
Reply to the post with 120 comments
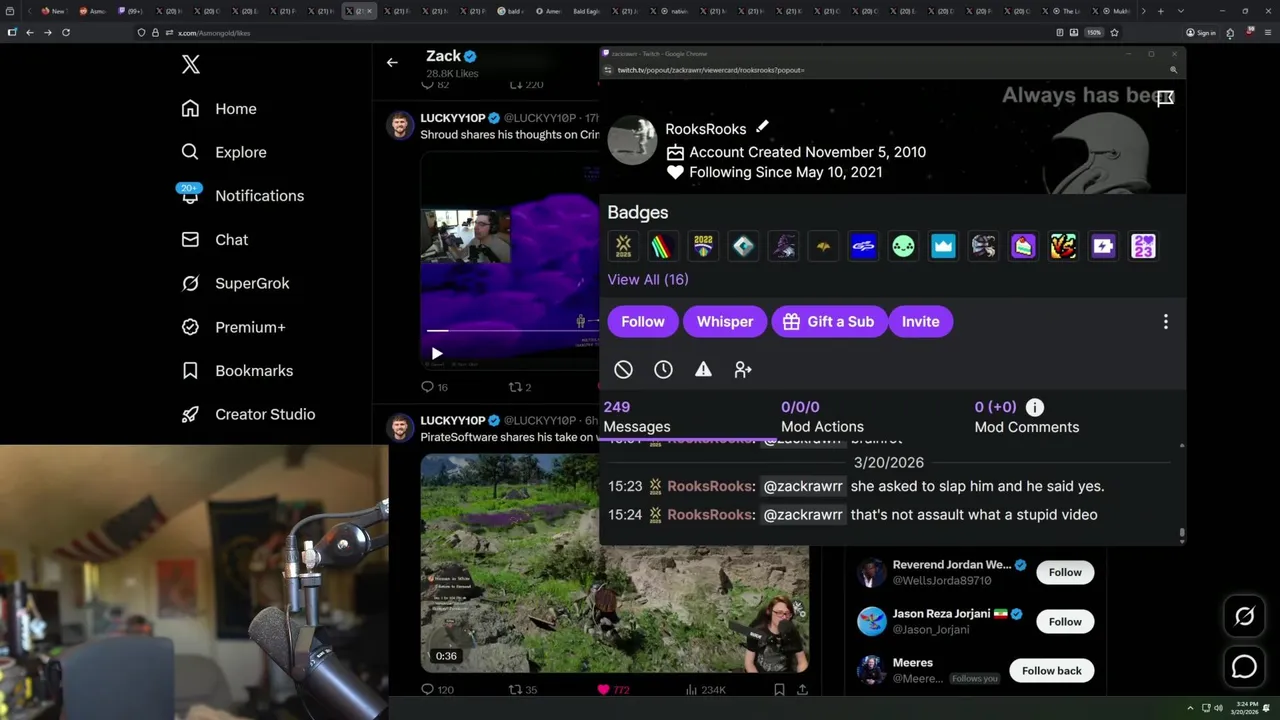point(437,689)
